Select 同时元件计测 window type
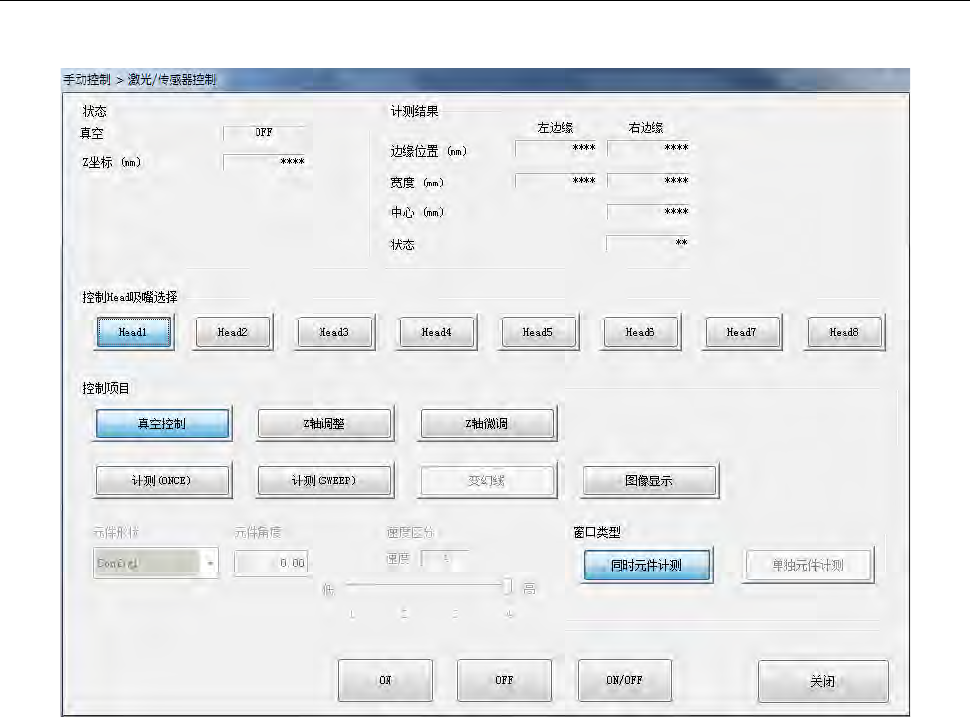The image size is (970, 717). [x=647, y=565]
